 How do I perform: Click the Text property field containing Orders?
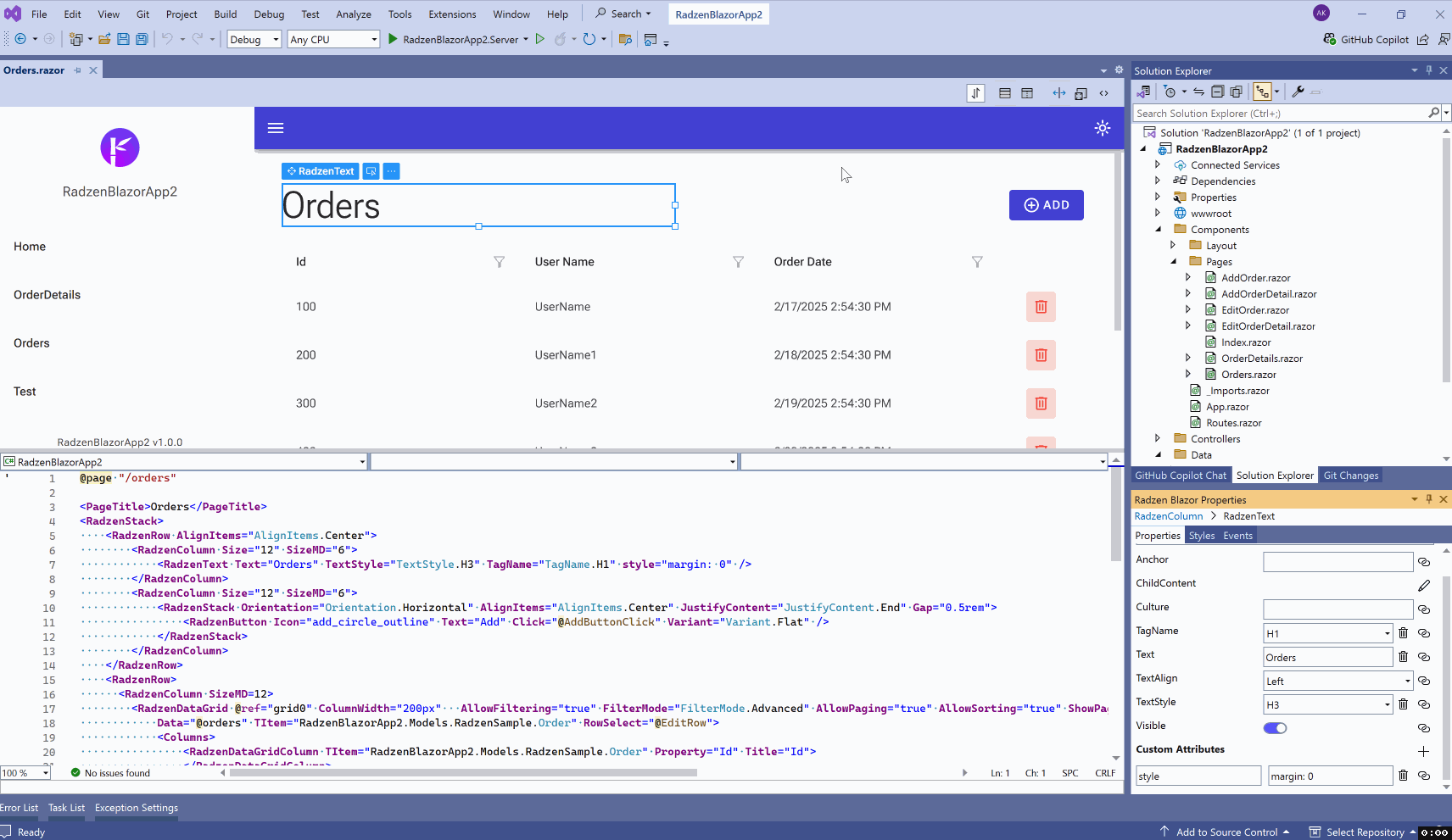1327,657
